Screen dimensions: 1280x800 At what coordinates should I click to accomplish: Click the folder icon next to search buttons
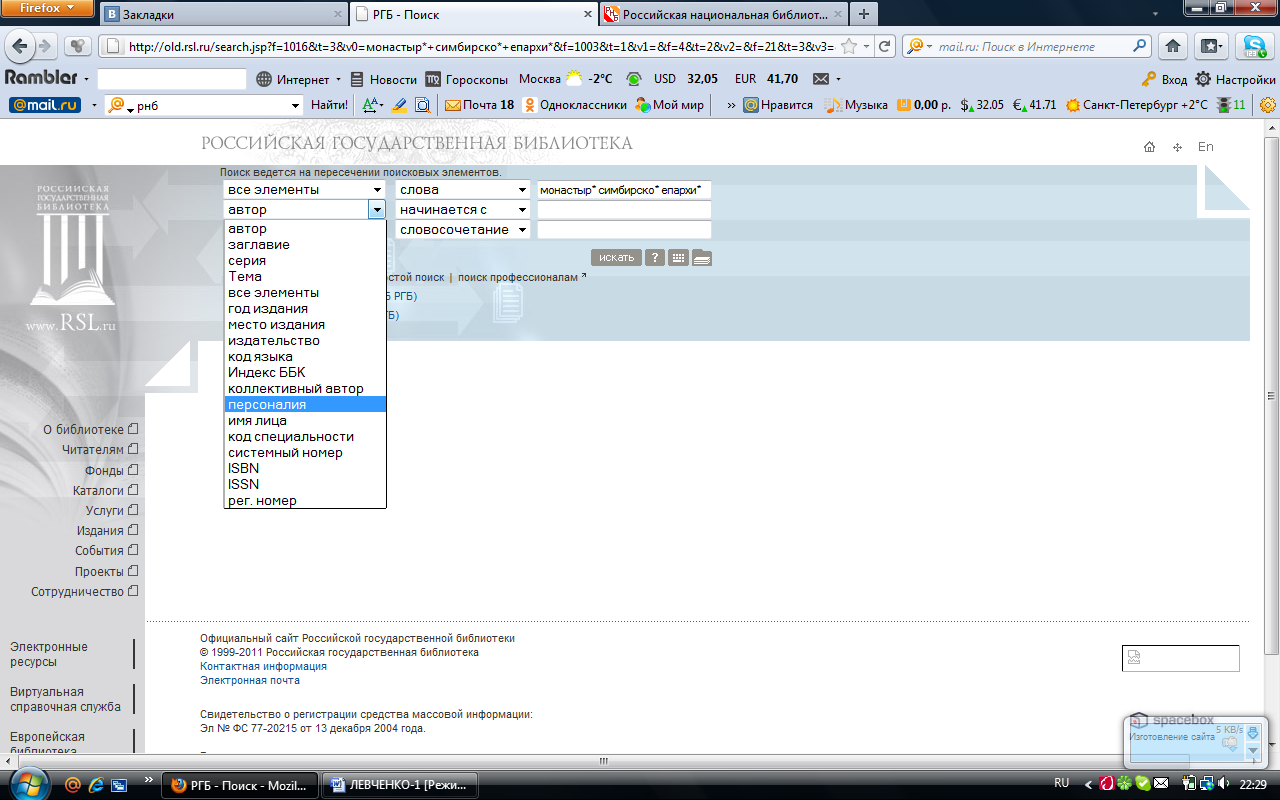702,257
